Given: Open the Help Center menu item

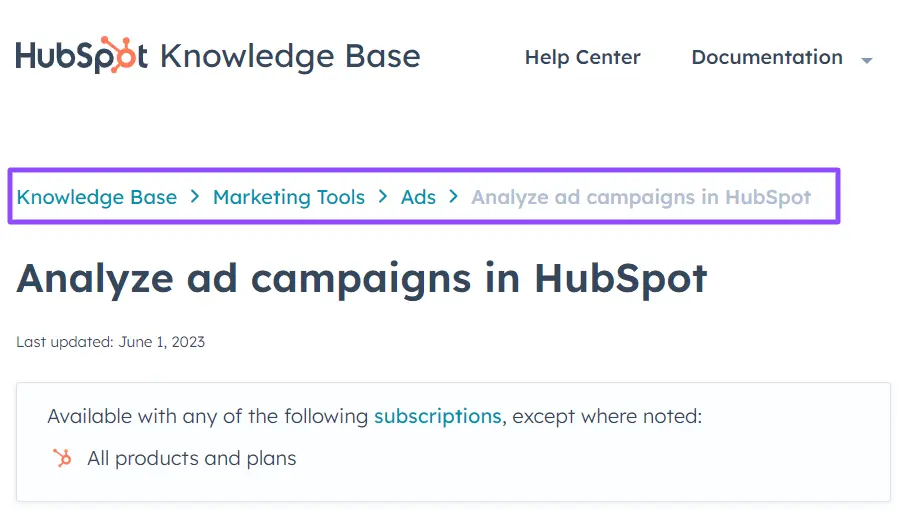Looking at the screenshot, I should pyautogui.click(x=582, y=58).
